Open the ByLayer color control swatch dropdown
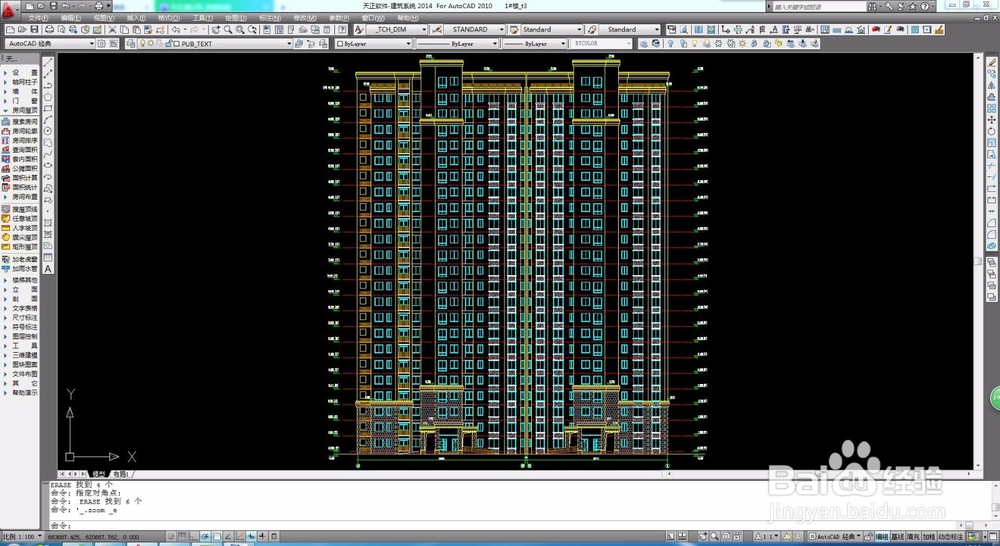 coord(374,43)
